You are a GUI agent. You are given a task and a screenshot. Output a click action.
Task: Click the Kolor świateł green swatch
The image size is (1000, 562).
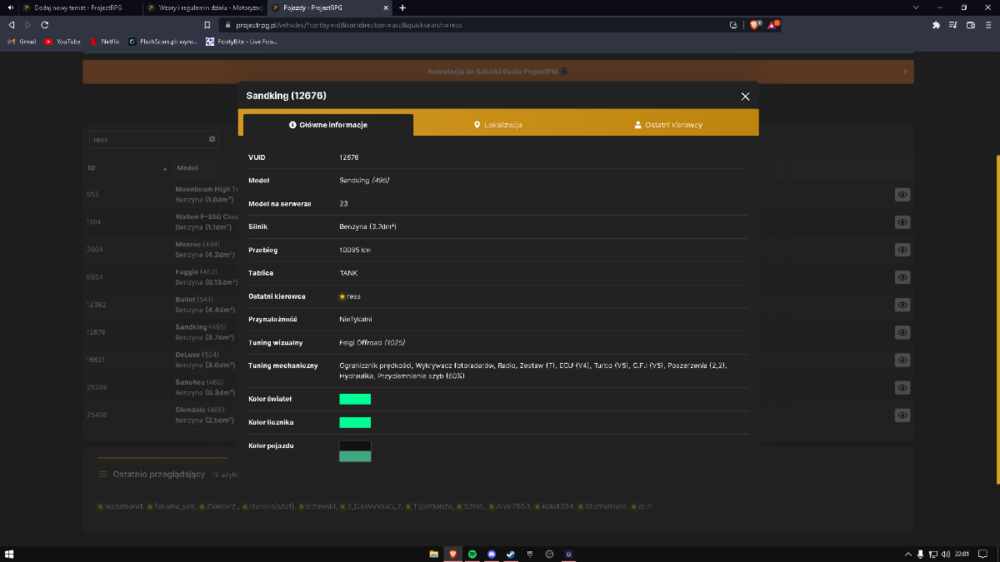tap(355, 399)
